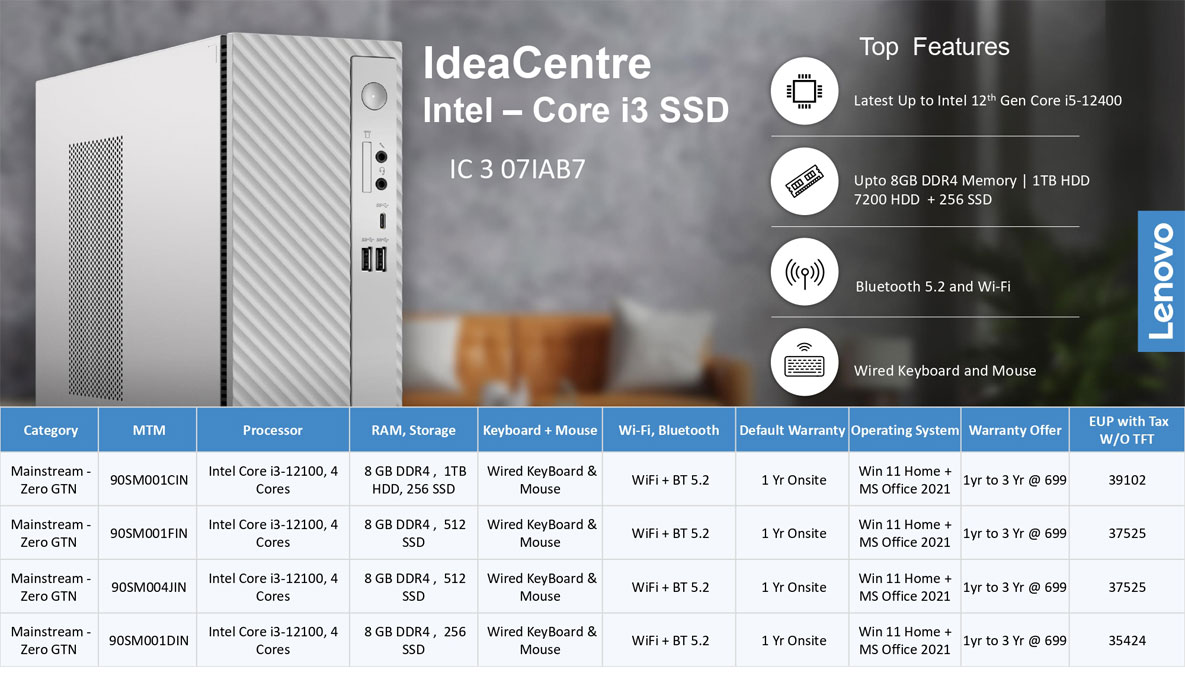Click the operating system cell for 90SM001FIN
1185x681 pixels.
(905, 533)
